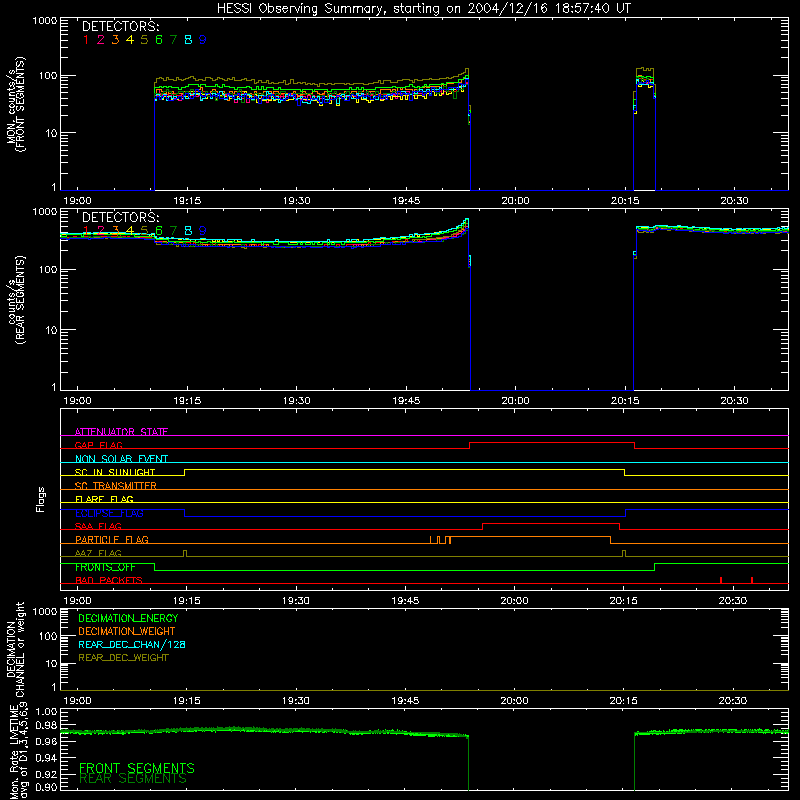Click the NON_SOLAR_EVENT flag label
800x800 pixels.
click(x=121, y=459)
